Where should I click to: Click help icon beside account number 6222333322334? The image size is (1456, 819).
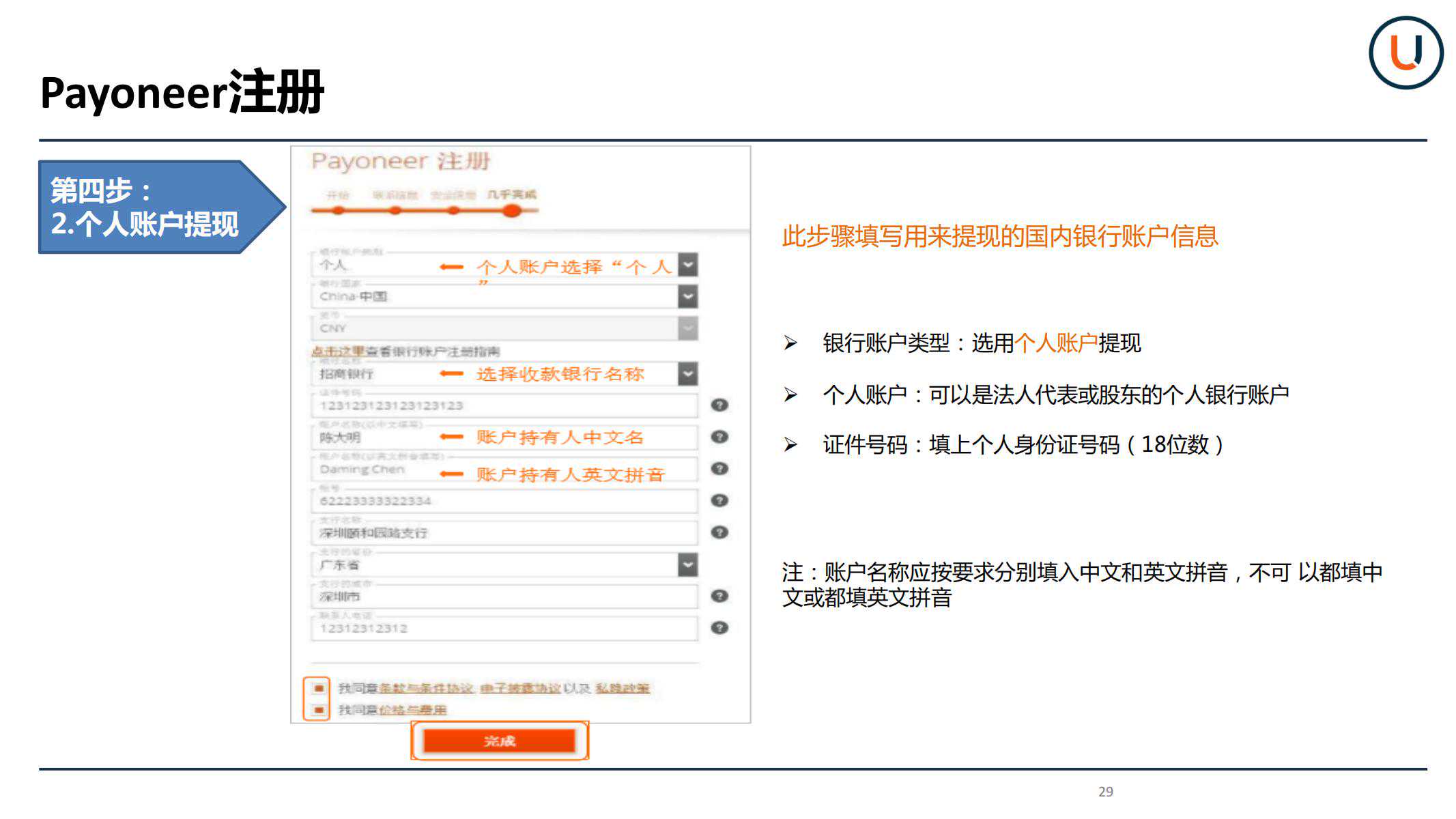click(x=719, y=500)
